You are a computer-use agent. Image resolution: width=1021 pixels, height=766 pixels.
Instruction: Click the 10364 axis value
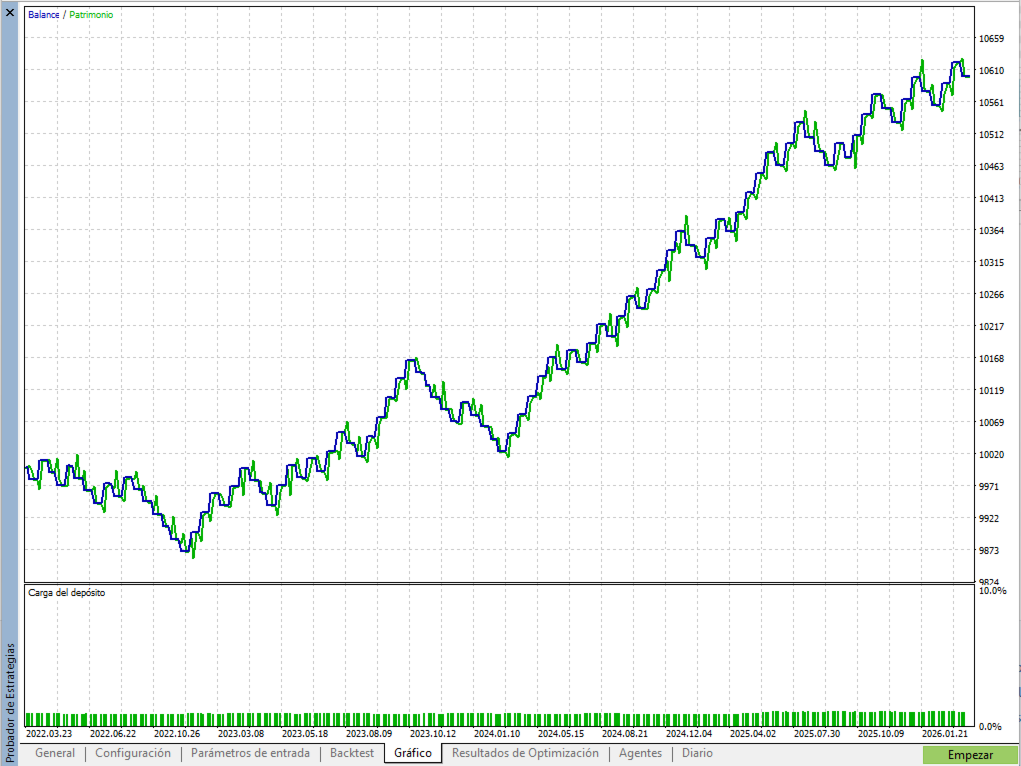coord(991,230)
